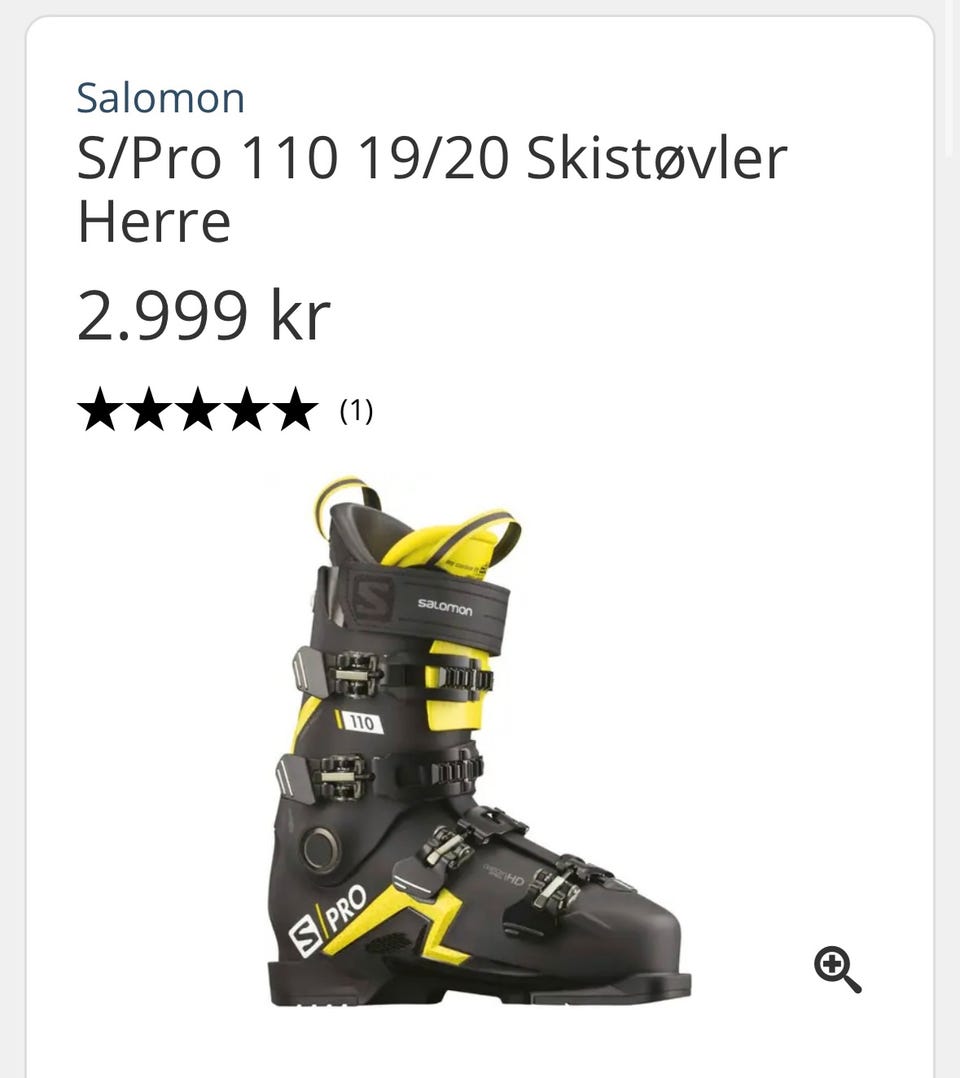Click the Salomon text on power strap
The height and width of the screenshot is (1078, 960).
445,607
